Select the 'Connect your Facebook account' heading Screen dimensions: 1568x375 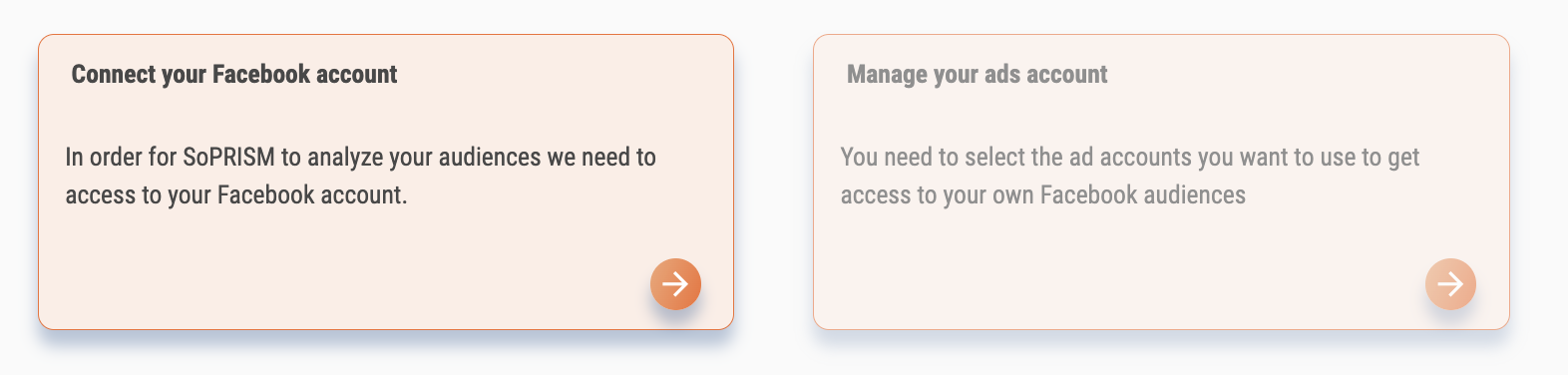[234, 75]
